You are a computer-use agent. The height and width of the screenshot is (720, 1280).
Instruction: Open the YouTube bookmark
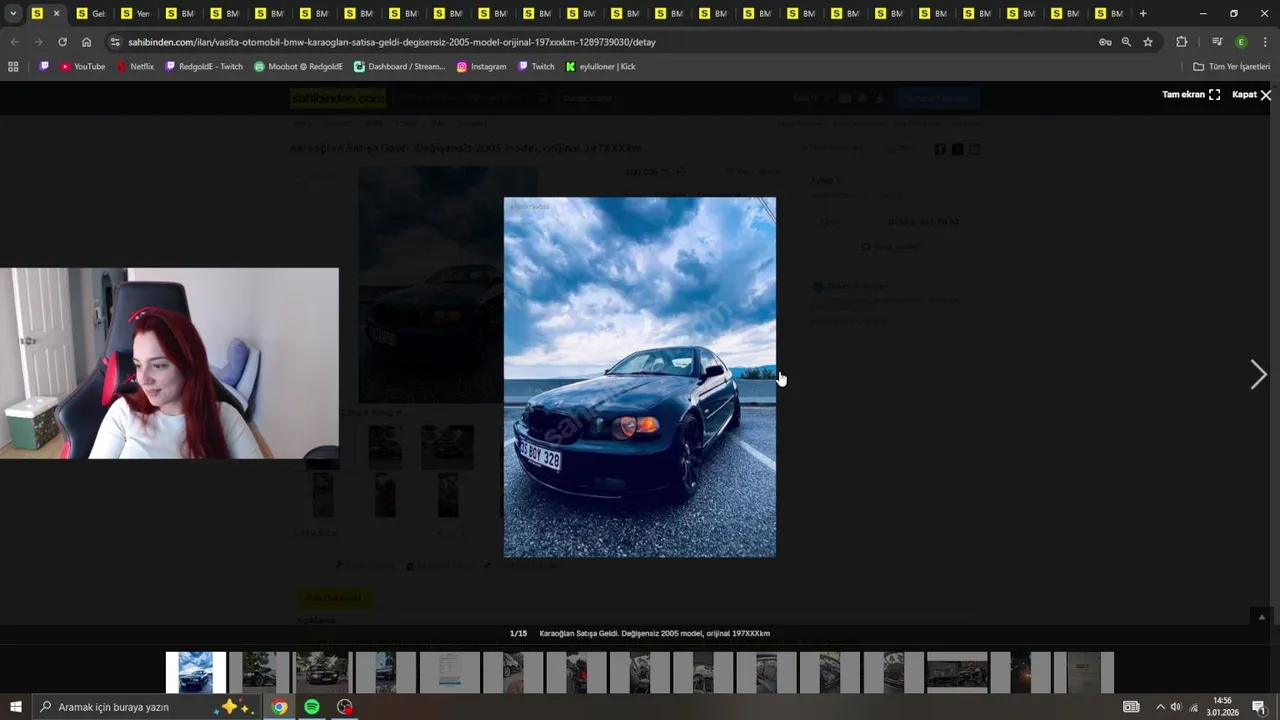click(82, 66)
